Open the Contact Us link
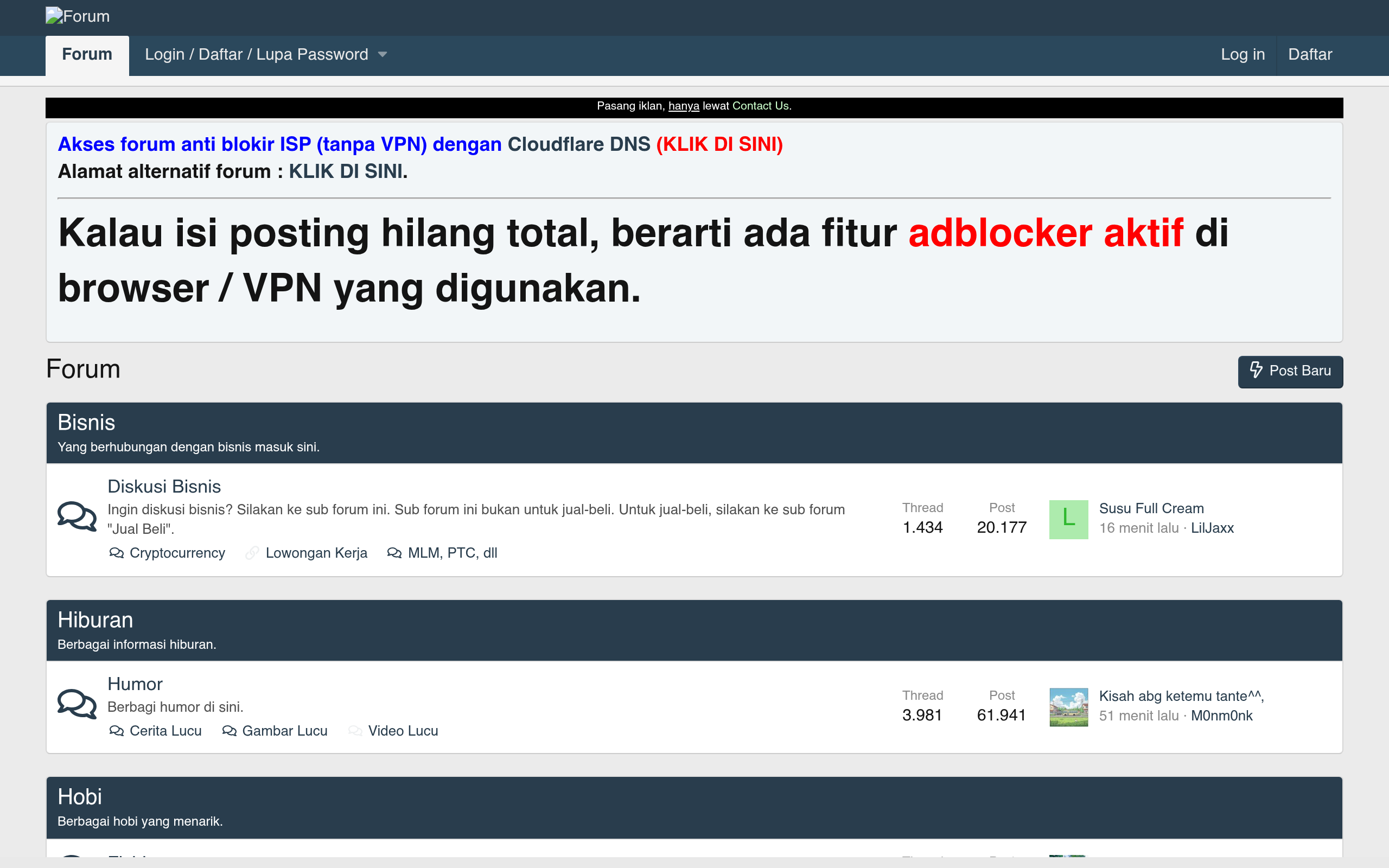Viewport: 1389px width, 868px height. point(760,106)
